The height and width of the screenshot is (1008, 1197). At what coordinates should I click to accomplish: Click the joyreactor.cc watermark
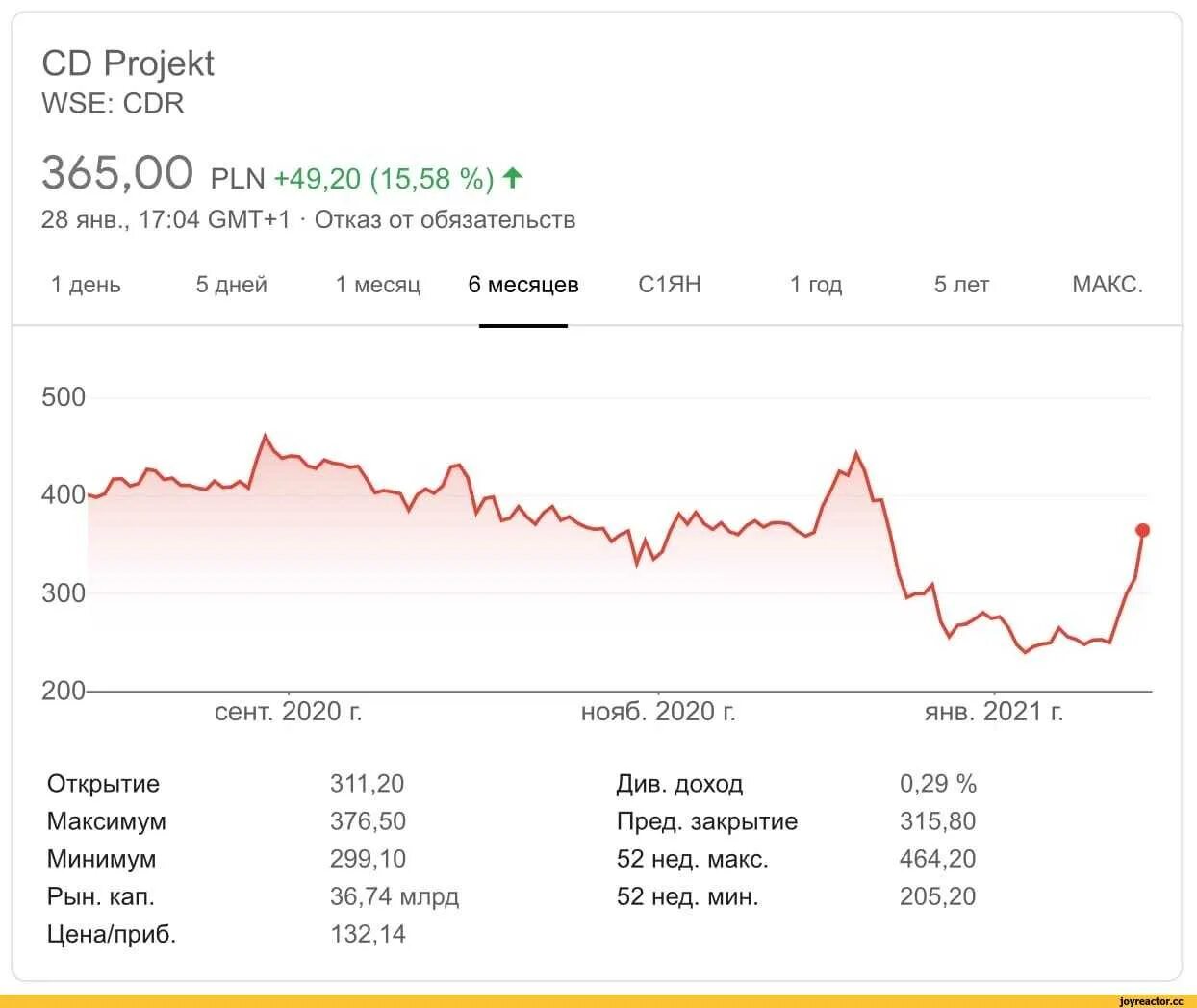(x=1153, y=1001)
